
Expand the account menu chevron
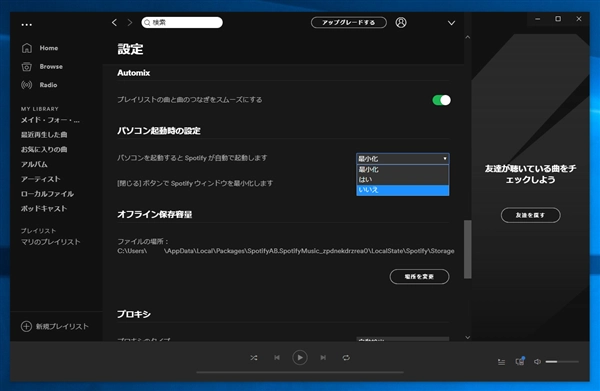[x=452, y=23]
